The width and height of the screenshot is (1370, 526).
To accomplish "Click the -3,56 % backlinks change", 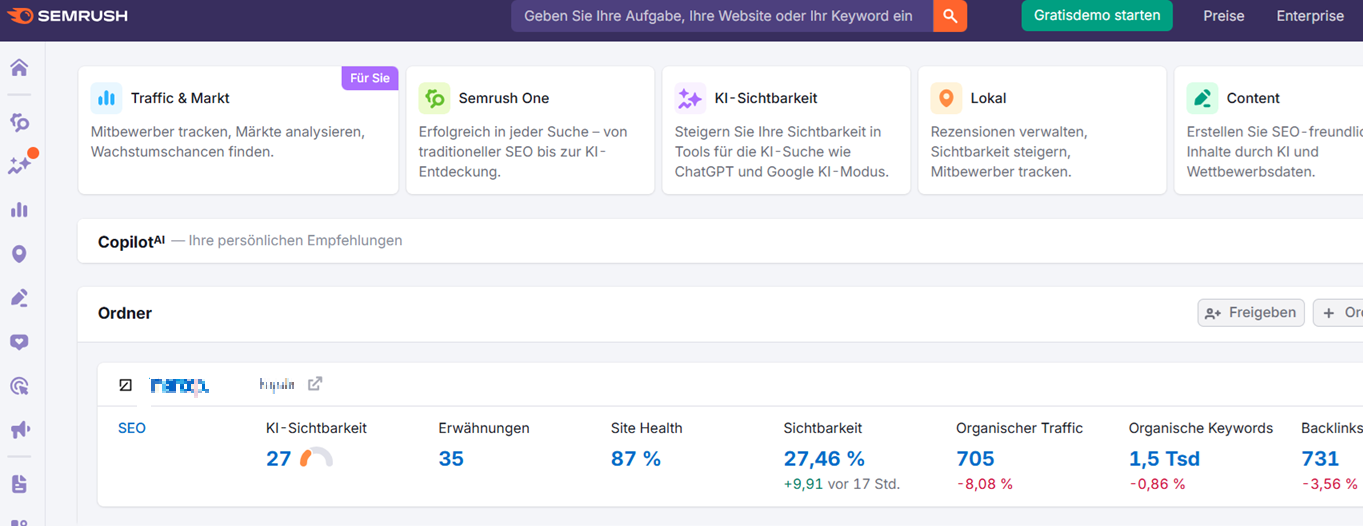I will pos(1330,484).
